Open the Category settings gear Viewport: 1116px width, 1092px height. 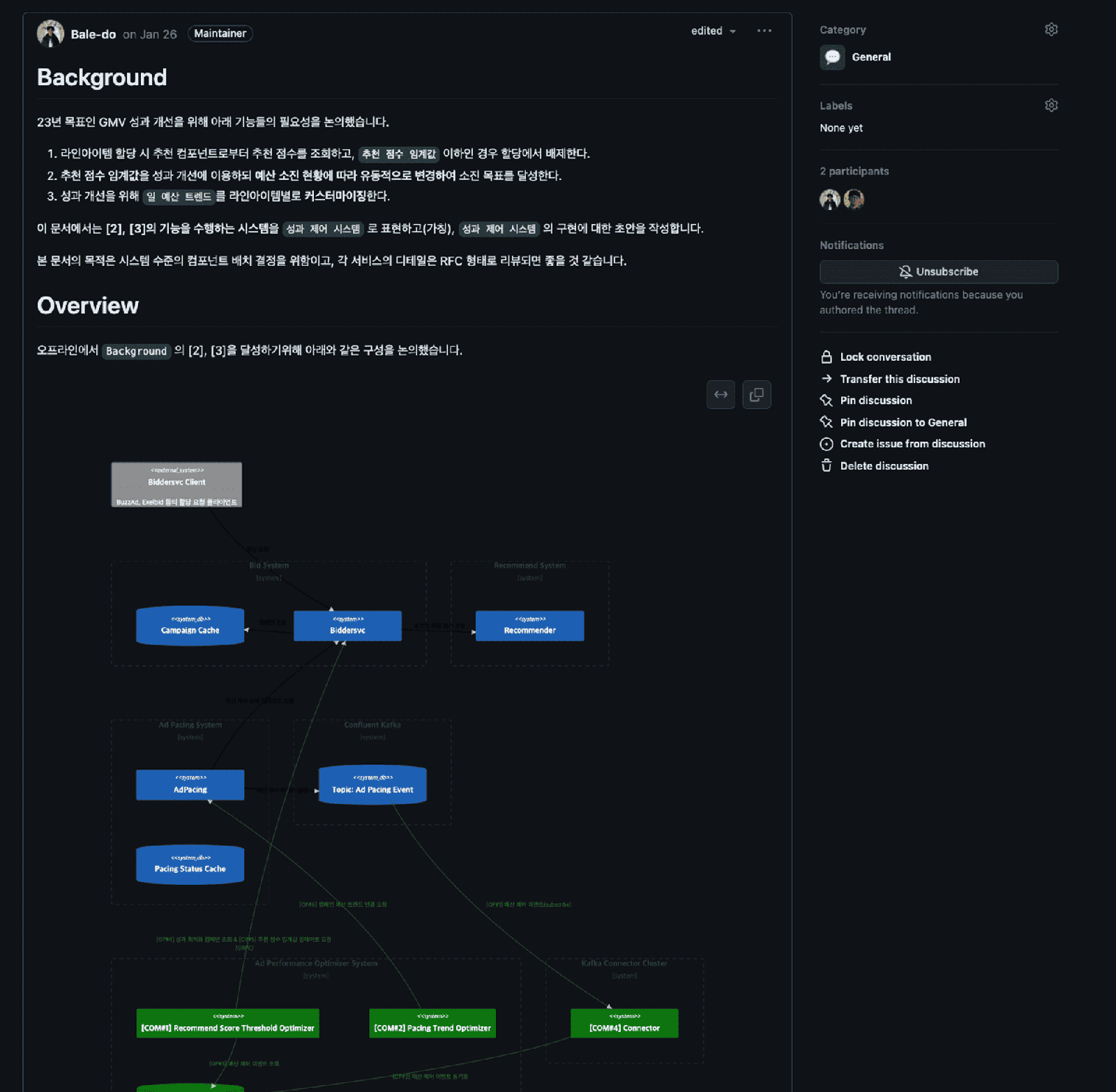point(1051,29)
